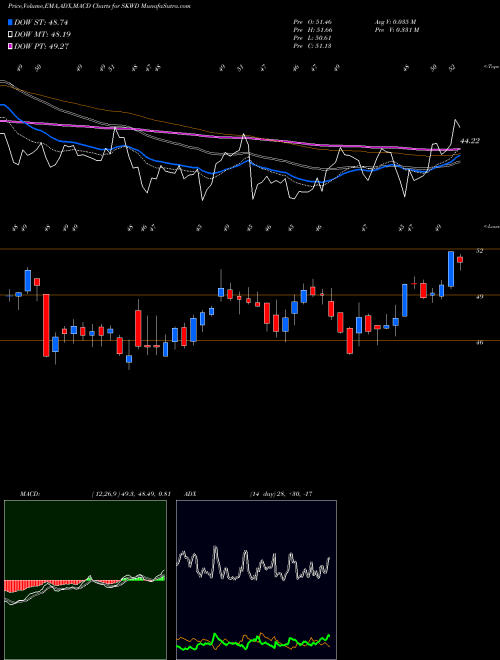Click the '<Lows' marker label
Screen dimensions: 500x660
point(491,226)
